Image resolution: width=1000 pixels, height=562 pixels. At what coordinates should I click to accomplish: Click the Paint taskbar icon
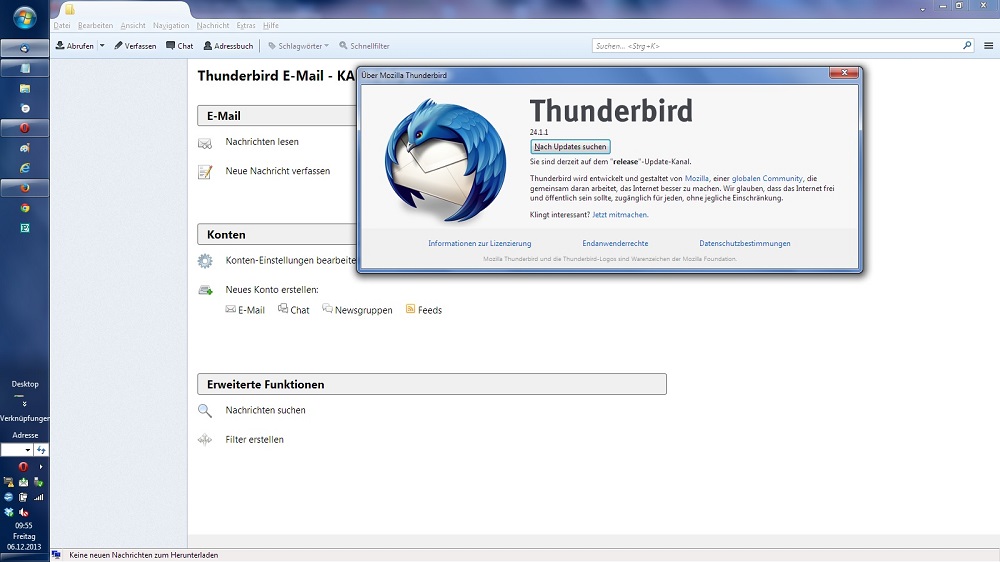(x=25, y=148)
